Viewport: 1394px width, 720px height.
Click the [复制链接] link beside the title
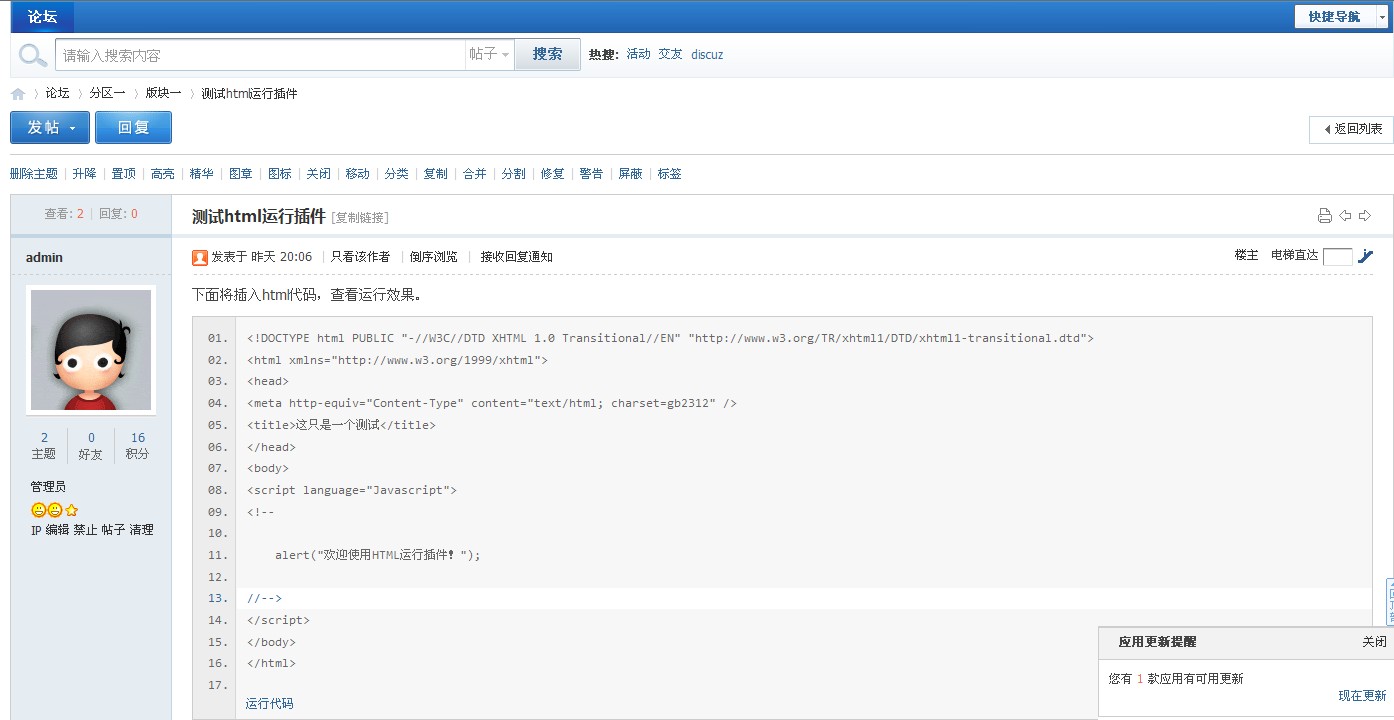[360, 218]
